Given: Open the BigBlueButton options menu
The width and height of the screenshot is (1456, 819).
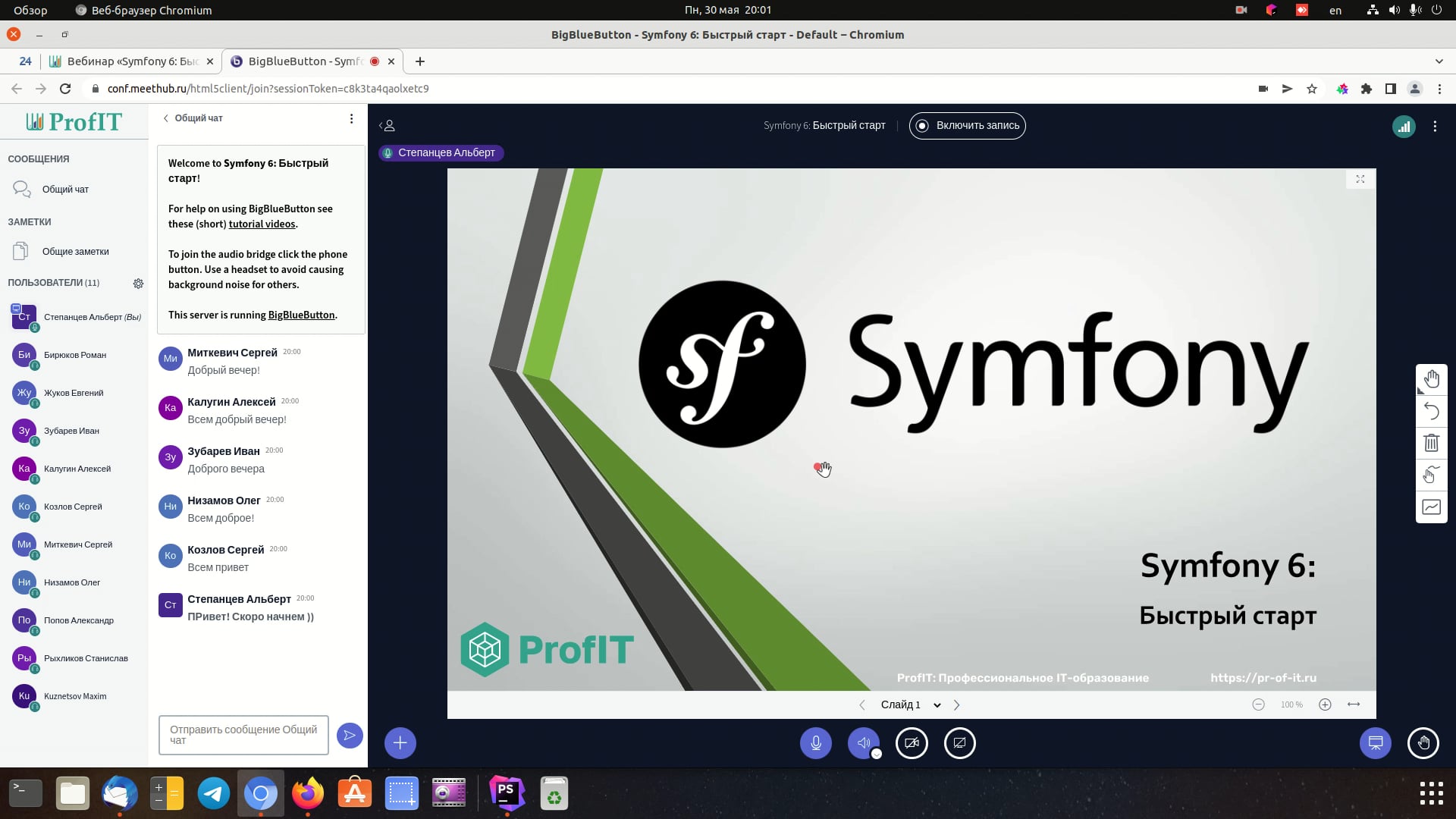Looking at the screenshot, I should 1435,127.
